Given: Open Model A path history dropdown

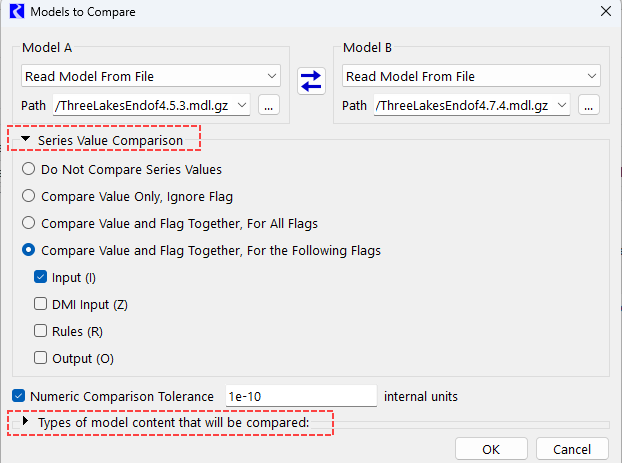Looking at the screenshot, I should 243,104.
